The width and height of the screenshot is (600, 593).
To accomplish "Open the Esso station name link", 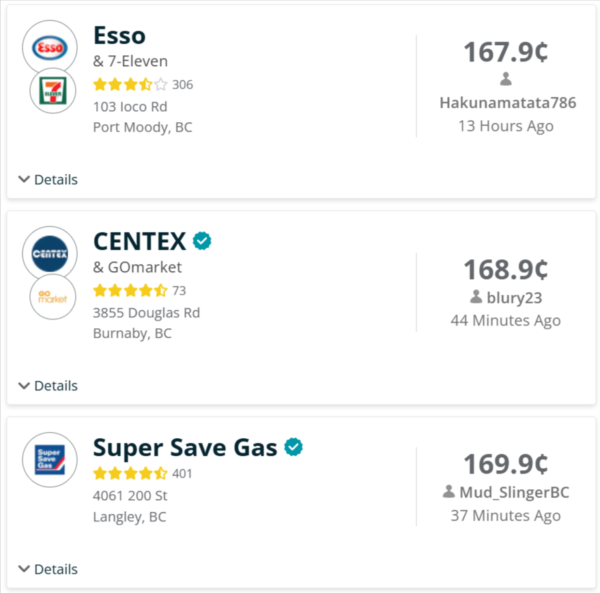I will (x=119, y=35).
